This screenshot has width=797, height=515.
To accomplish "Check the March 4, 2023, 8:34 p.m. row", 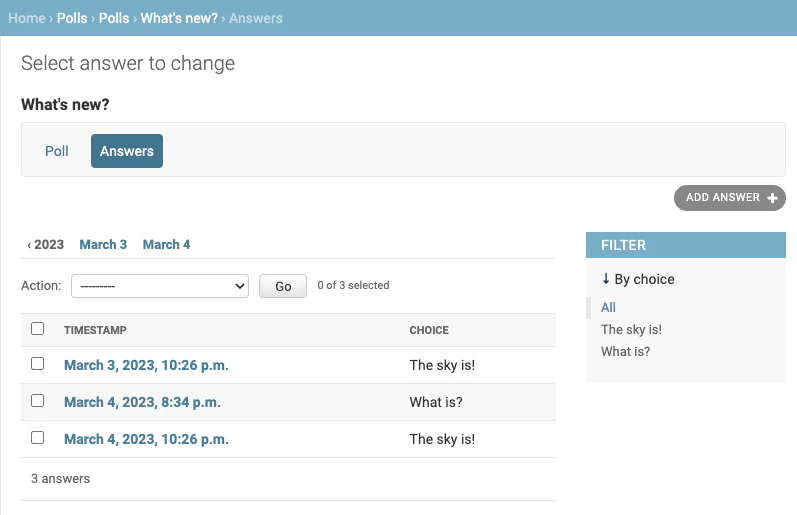I will (x=38, y=401).
